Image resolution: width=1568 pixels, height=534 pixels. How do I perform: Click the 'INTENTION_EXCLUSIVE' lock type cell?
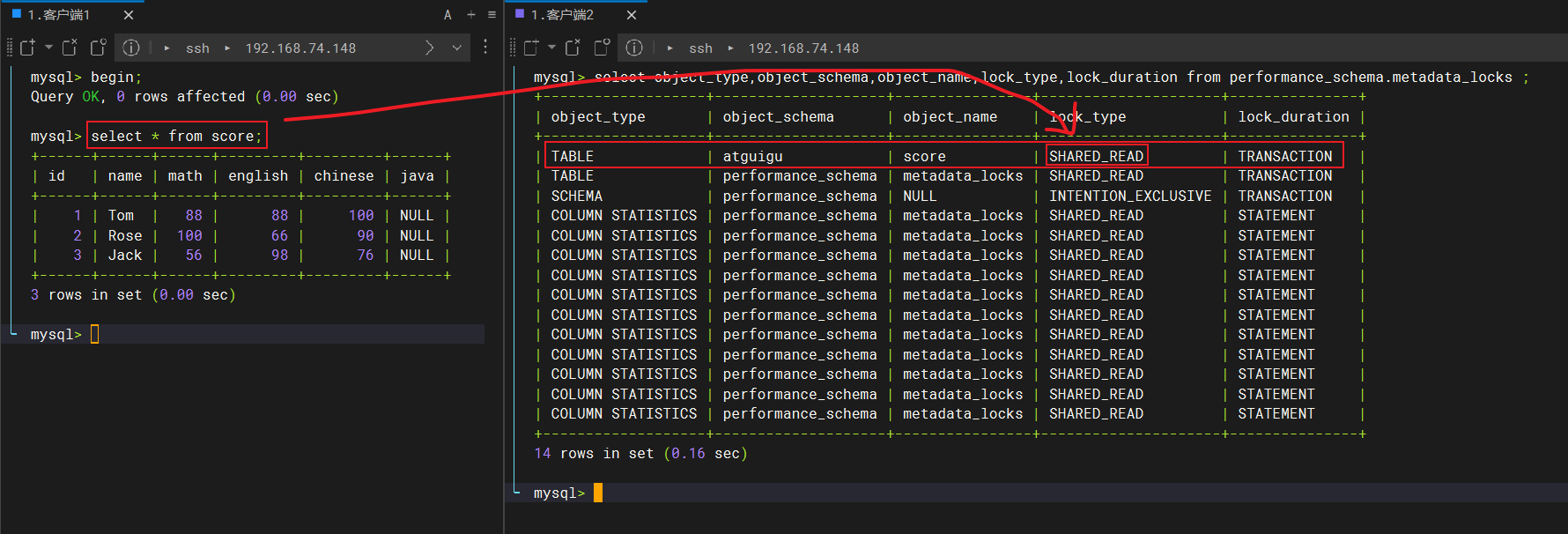(x=1130, y=196)
